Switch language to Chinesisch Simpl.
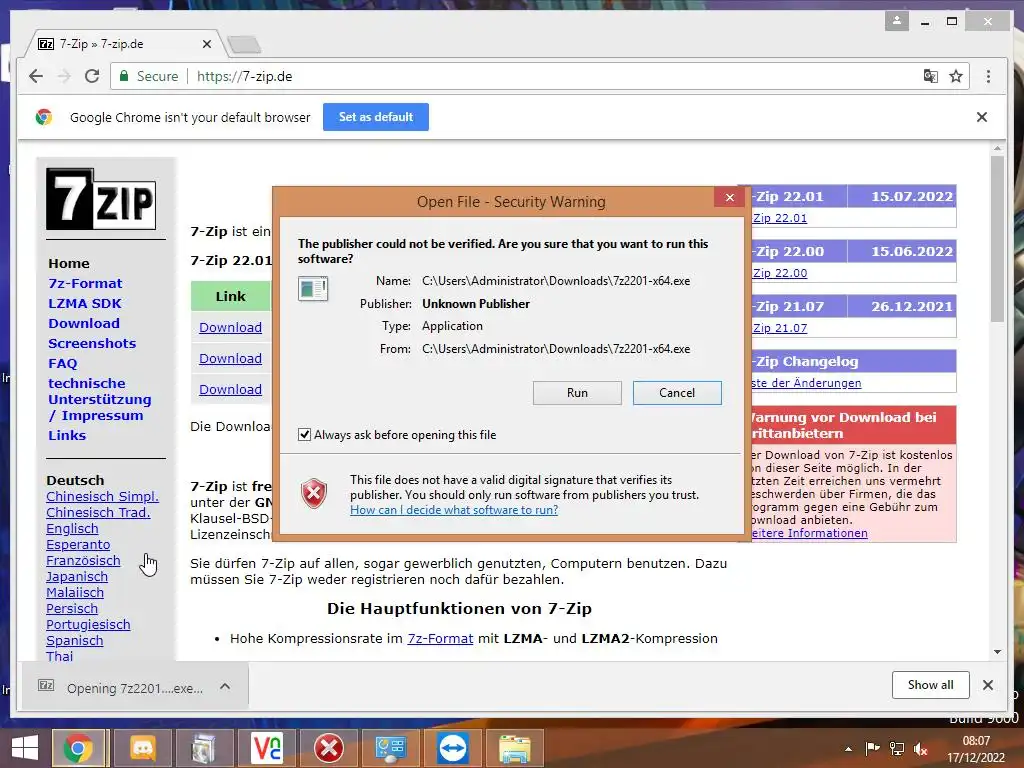Screen dimensions: 1024x768 (103, 496)
